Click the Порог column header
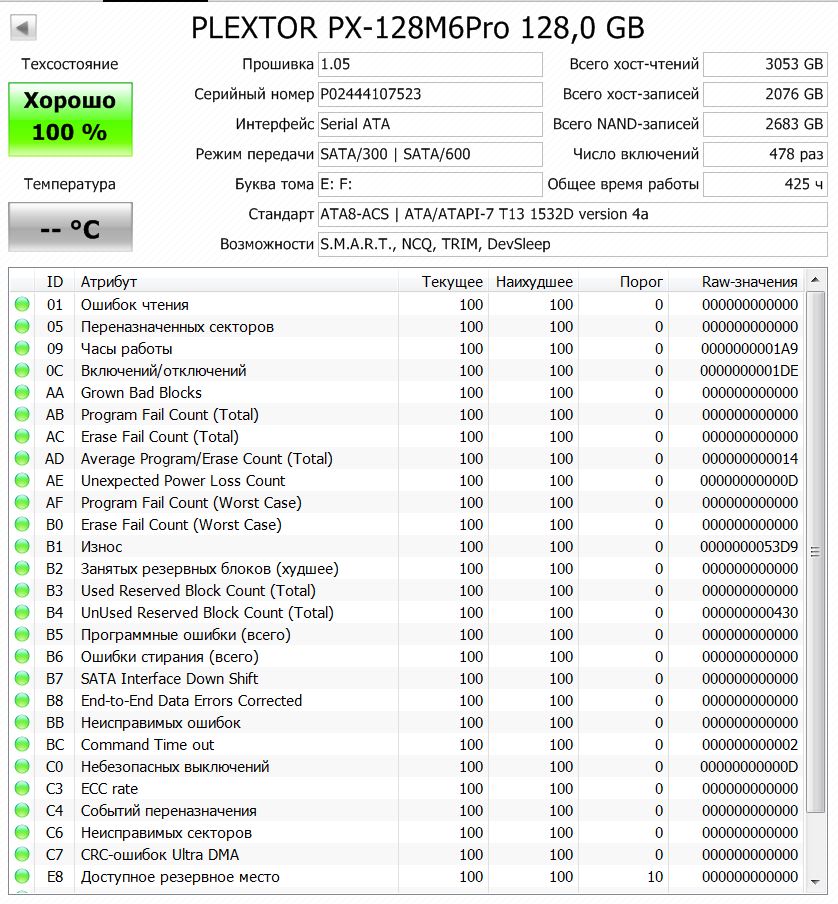 point(624,281)
